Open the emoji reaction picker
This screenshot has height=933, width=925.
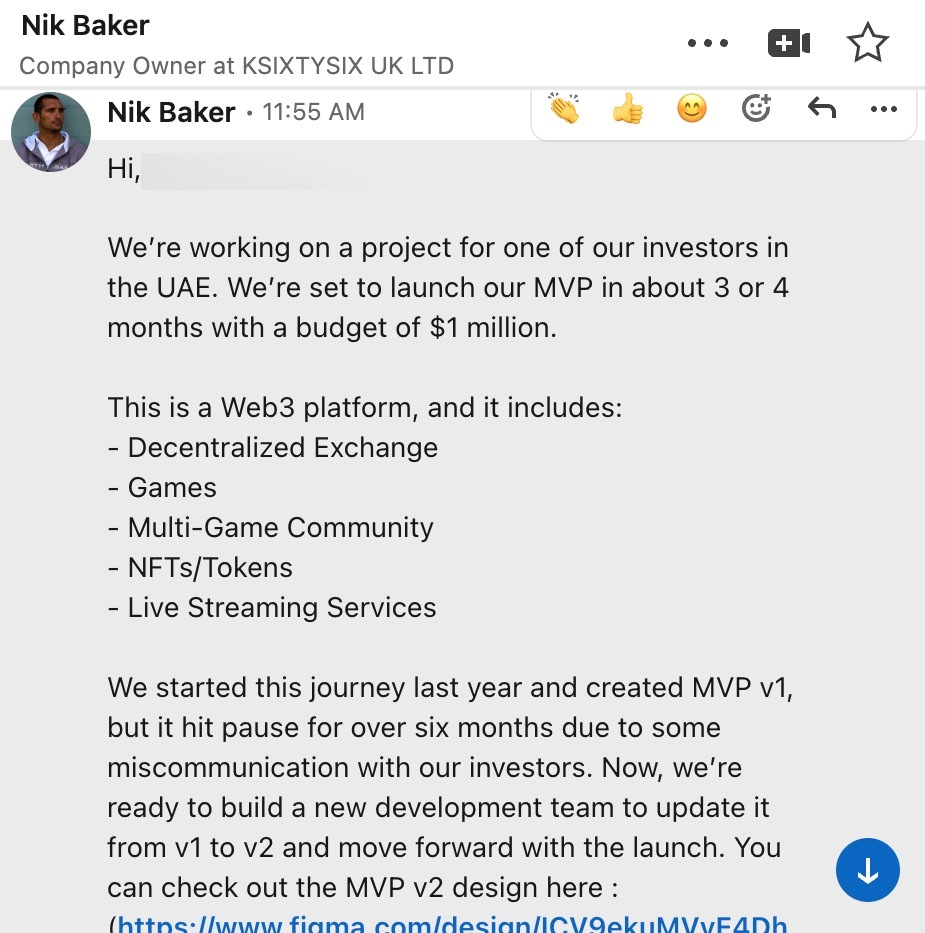tap(756, 109)
